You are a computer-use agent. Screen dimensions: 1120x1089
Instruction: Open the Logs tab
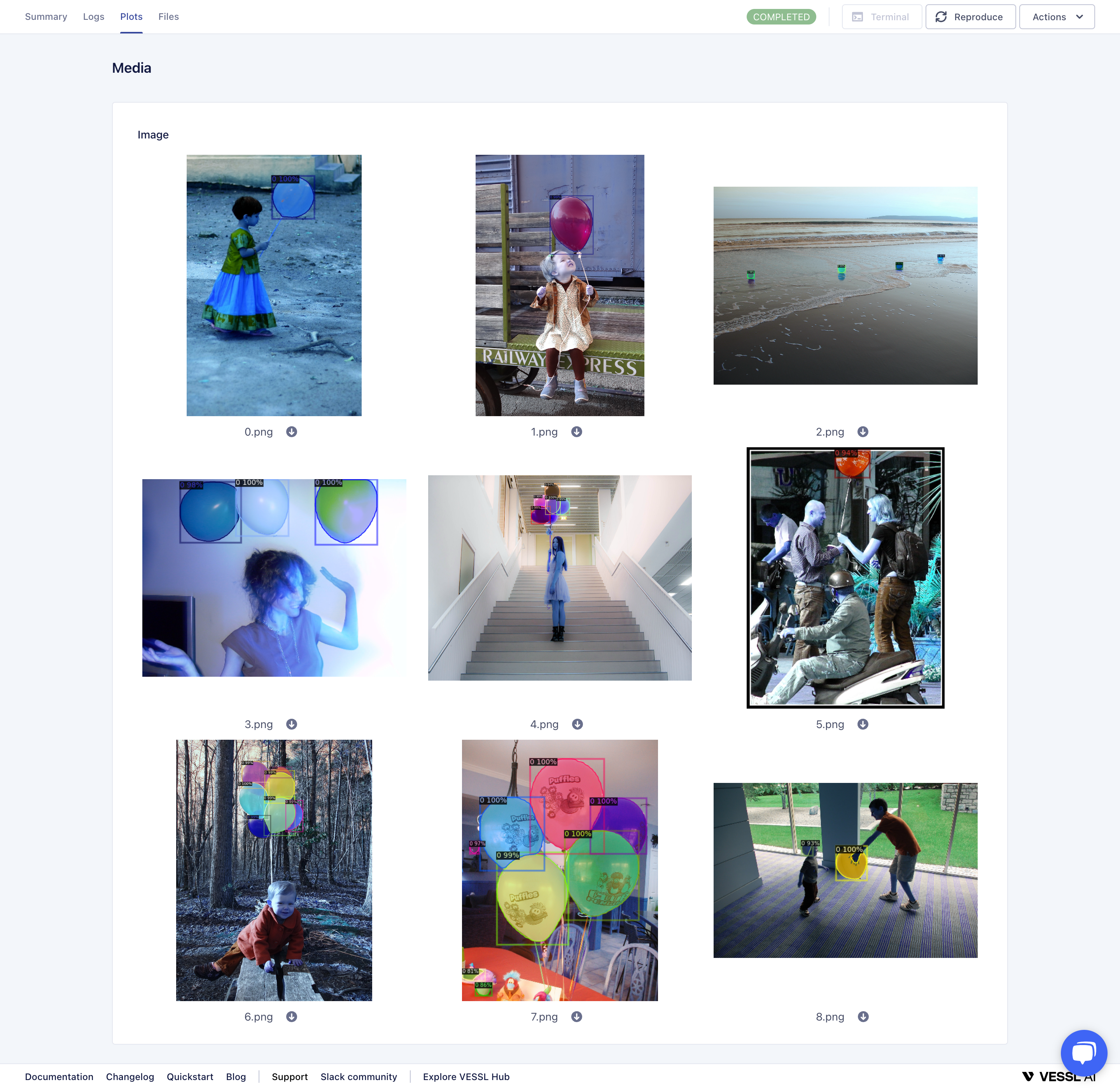(93, 17)
